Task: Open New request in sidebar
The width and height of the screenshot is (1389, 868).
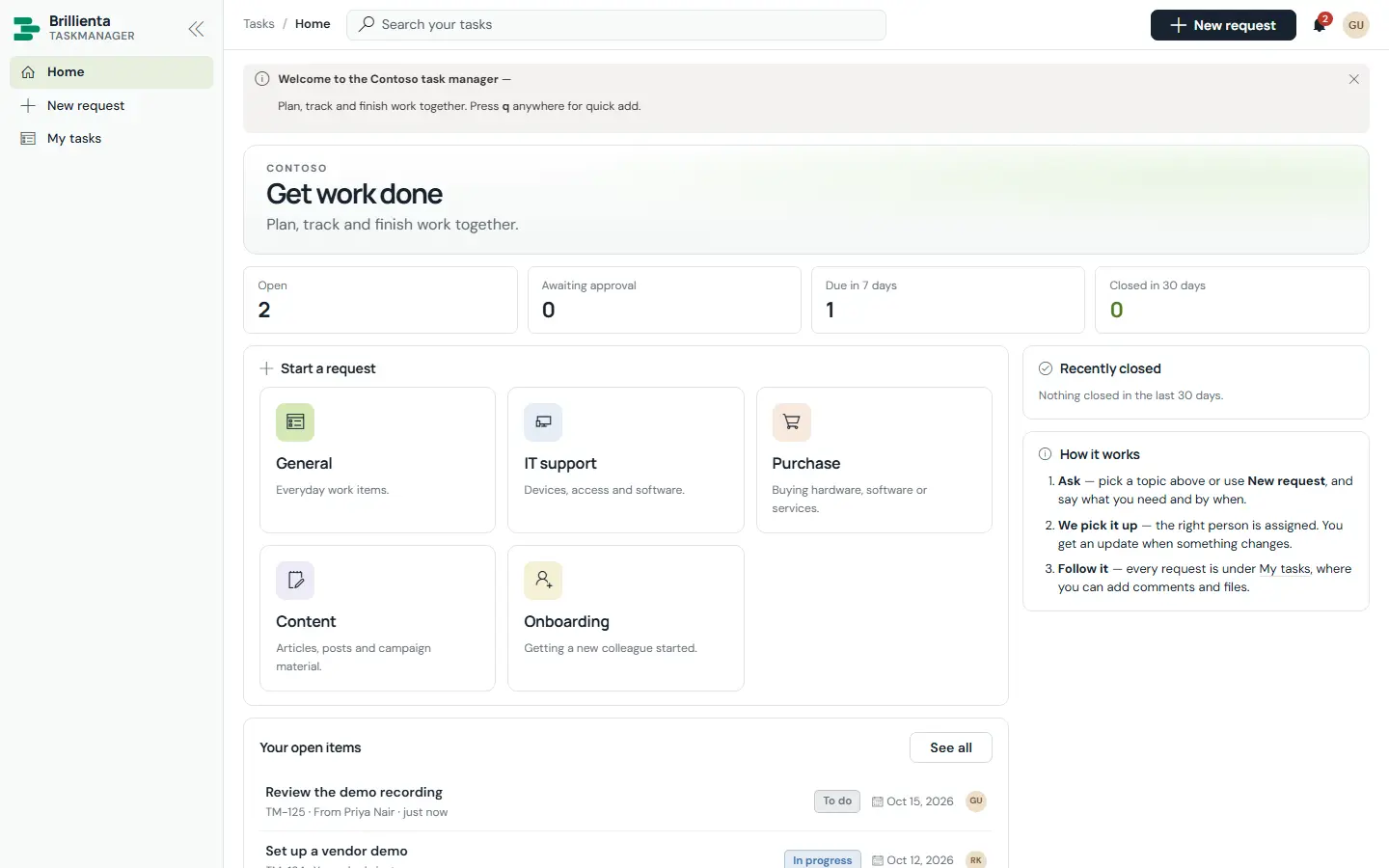Action: tap(112, 106)
